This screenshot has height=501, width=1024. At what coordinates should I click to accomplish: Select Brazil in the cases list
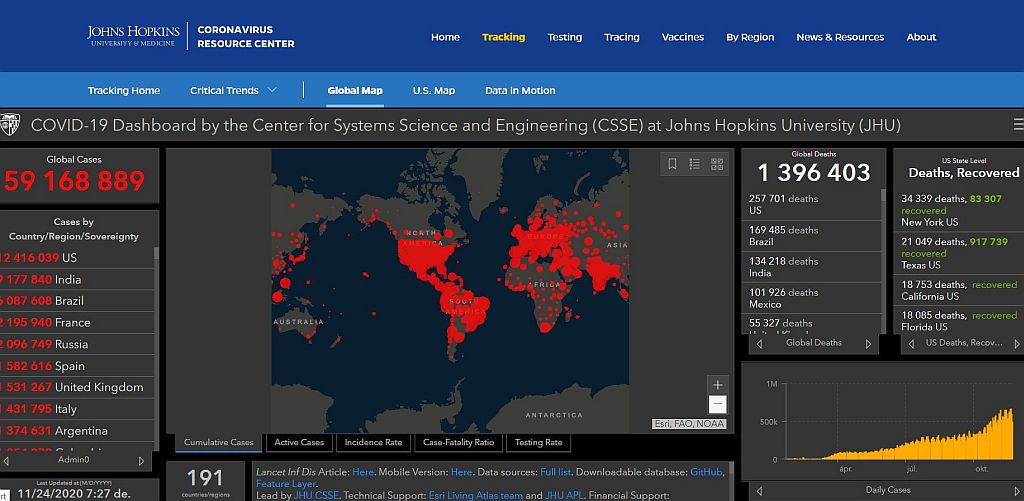(78, 301)
